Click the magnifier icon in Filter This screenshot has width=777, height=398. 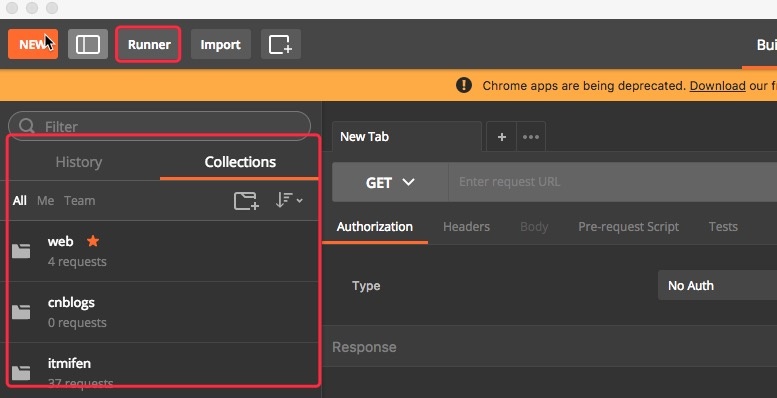pos(27,126)
